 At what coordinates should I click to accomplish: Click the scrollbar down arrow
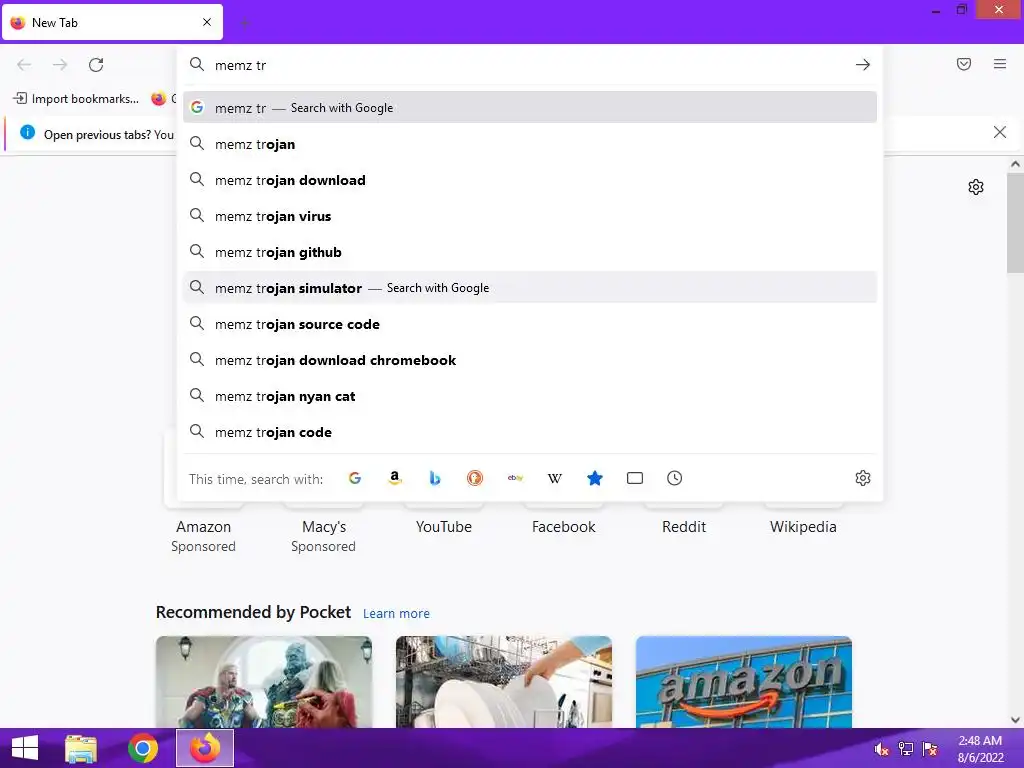1015,720
